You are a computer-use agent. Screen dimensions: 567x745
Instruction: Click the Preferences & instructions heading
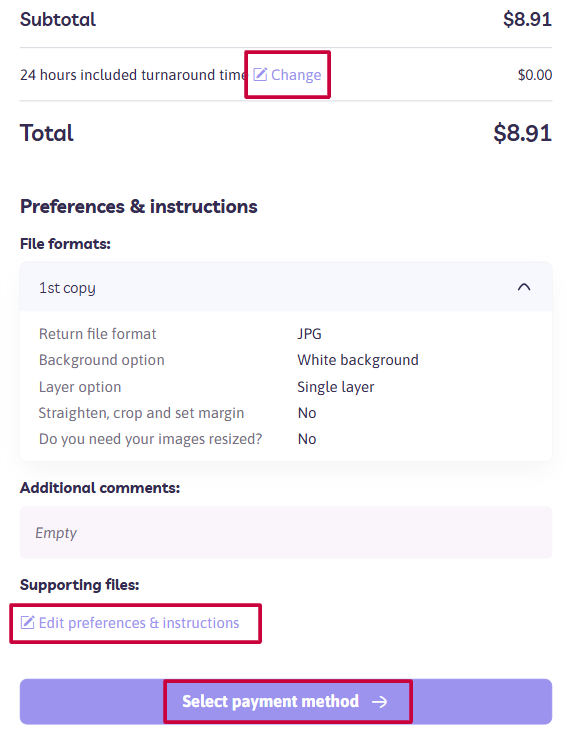138,207
